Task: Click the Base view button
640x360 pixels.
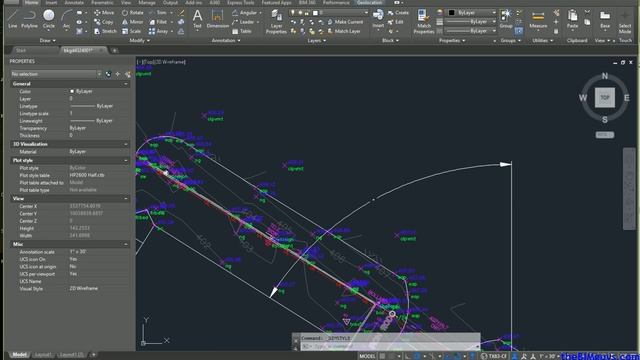Action: 605,19
